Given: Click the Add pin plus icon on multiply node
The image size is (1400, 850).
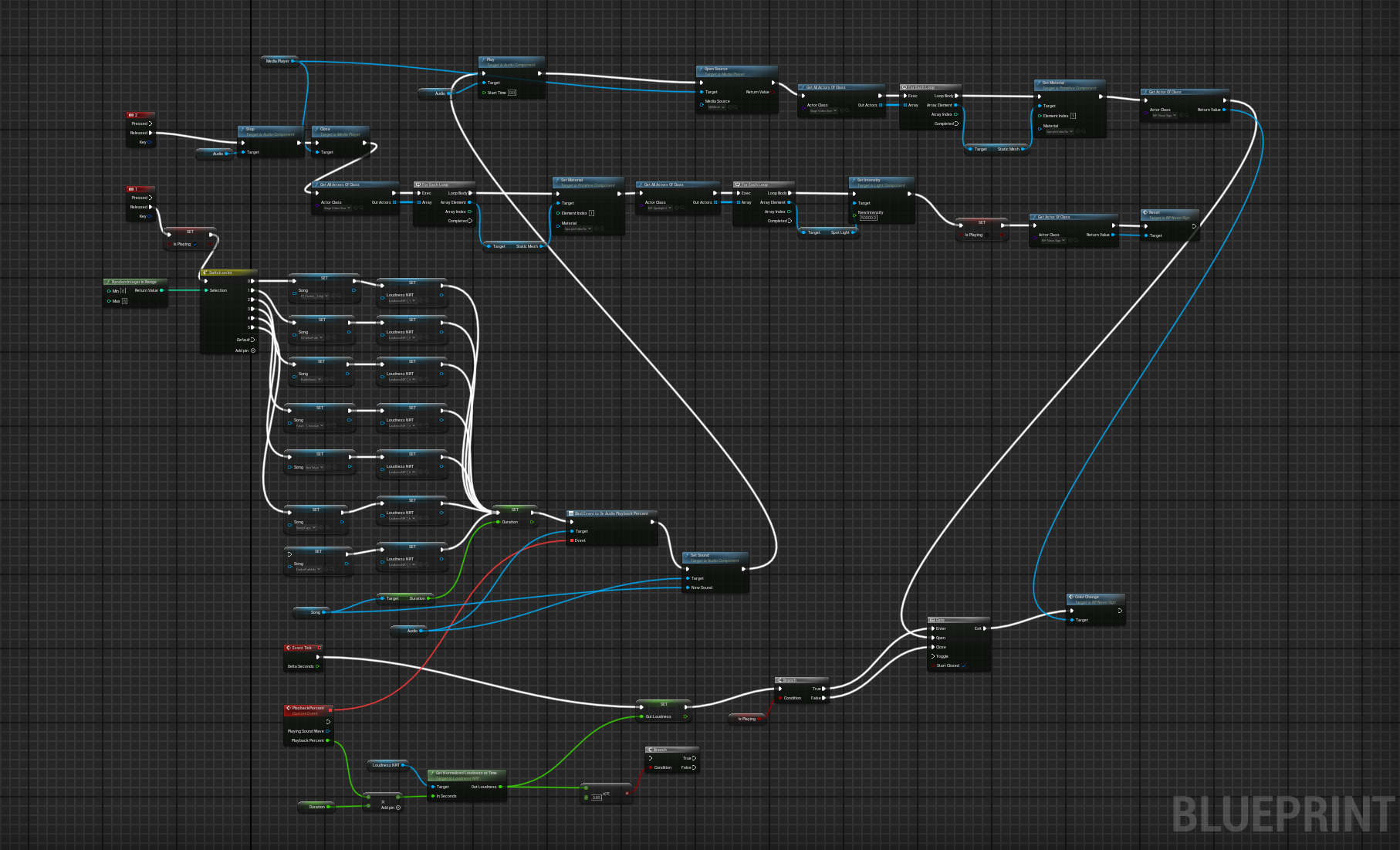Looking at the screenshot, I should [398, 808].
